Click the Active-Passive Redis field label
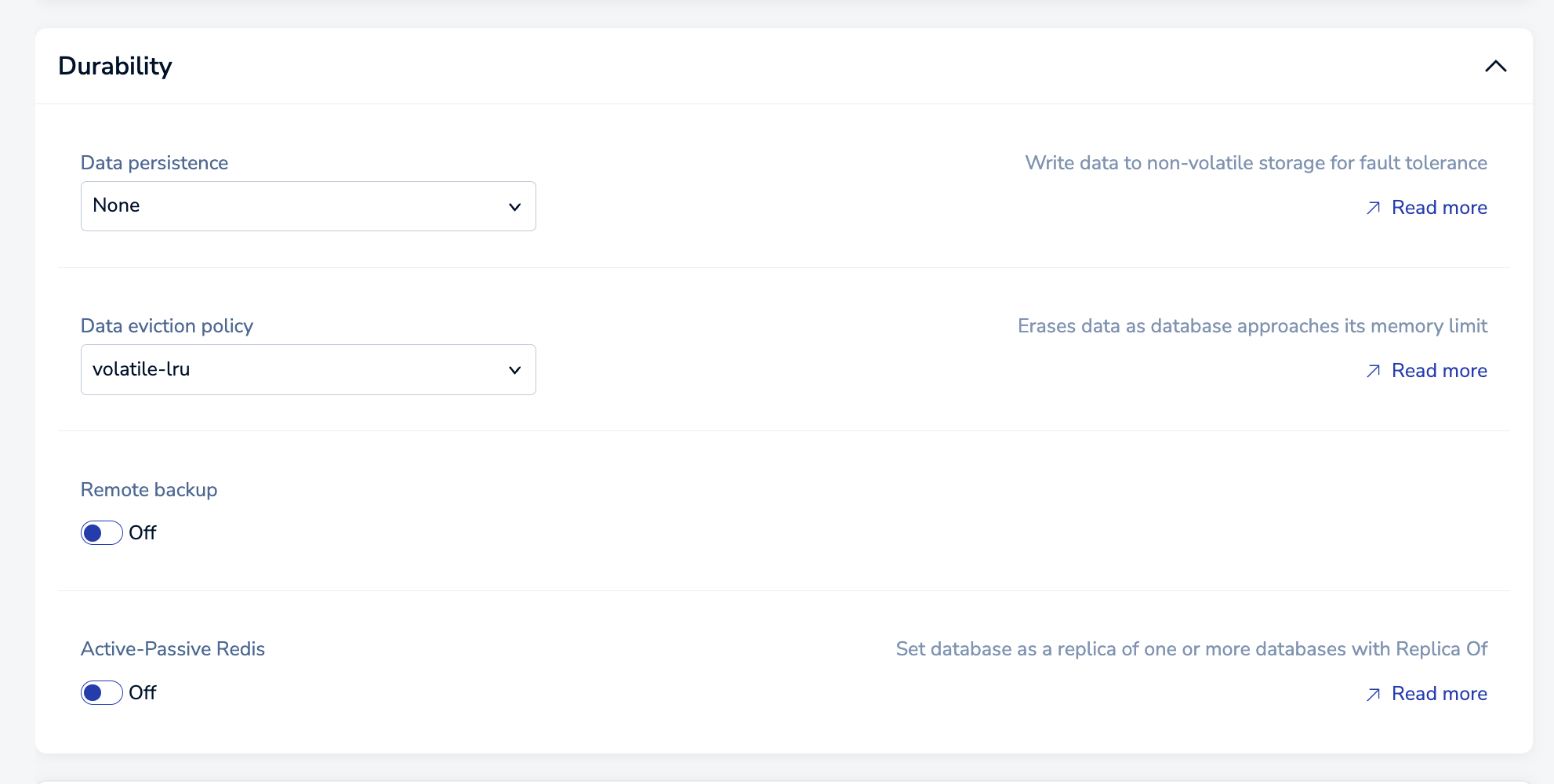The width and height of the screenshot is (1554, 784). click(172, 649)
